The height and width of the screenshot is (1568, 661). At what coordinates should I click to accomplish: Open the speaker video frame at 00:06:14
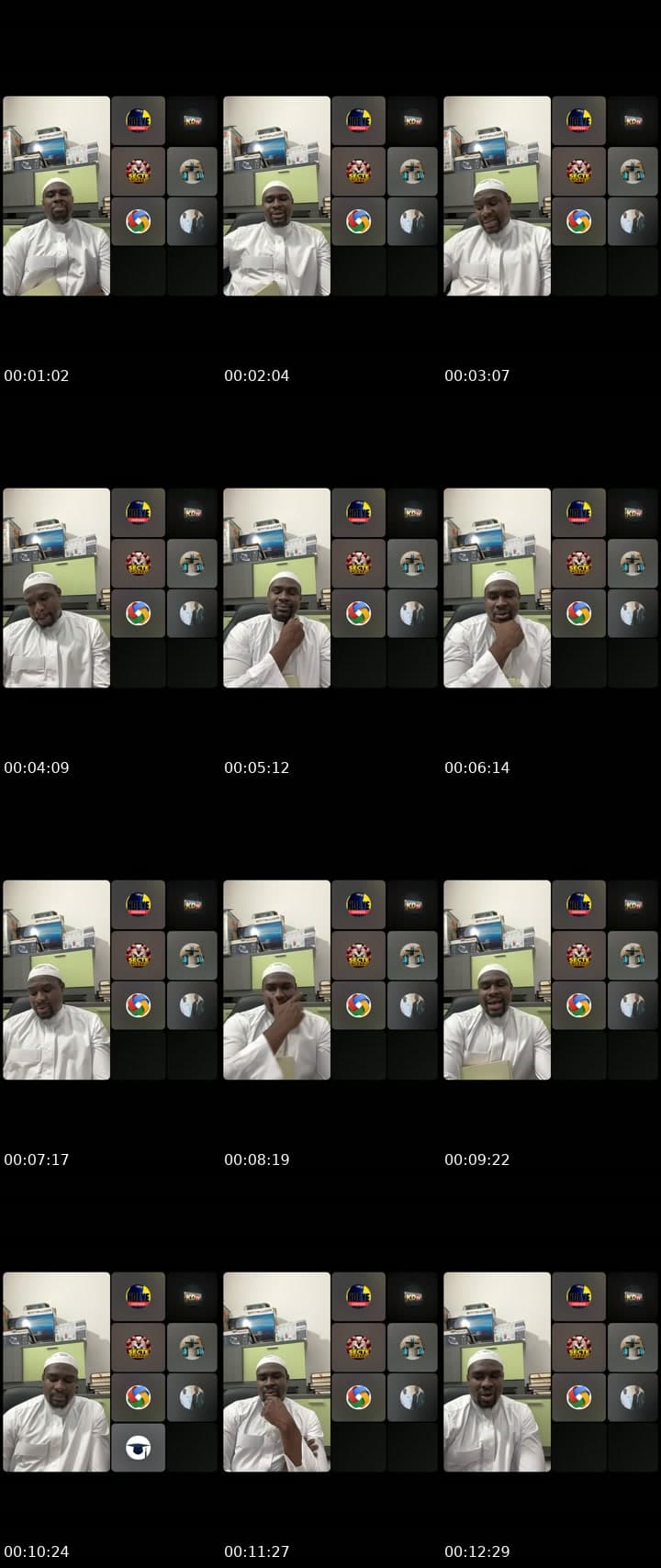(497, 588)
